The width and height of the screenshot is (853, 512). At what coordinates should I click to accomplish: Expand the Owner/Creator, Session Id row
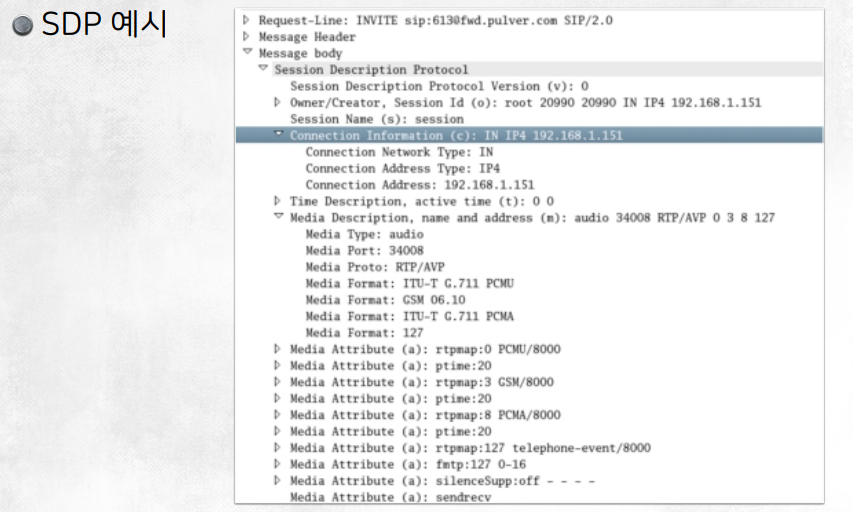(277, 102)
